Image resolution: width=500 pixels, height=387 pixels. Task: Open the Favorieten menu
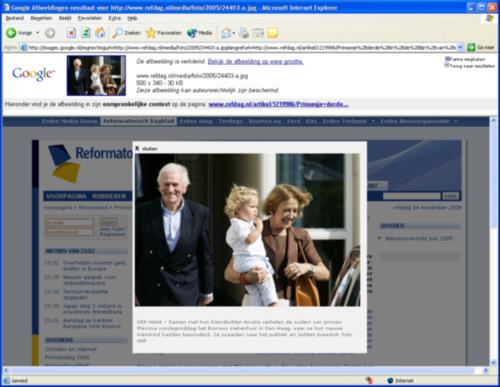90,18
